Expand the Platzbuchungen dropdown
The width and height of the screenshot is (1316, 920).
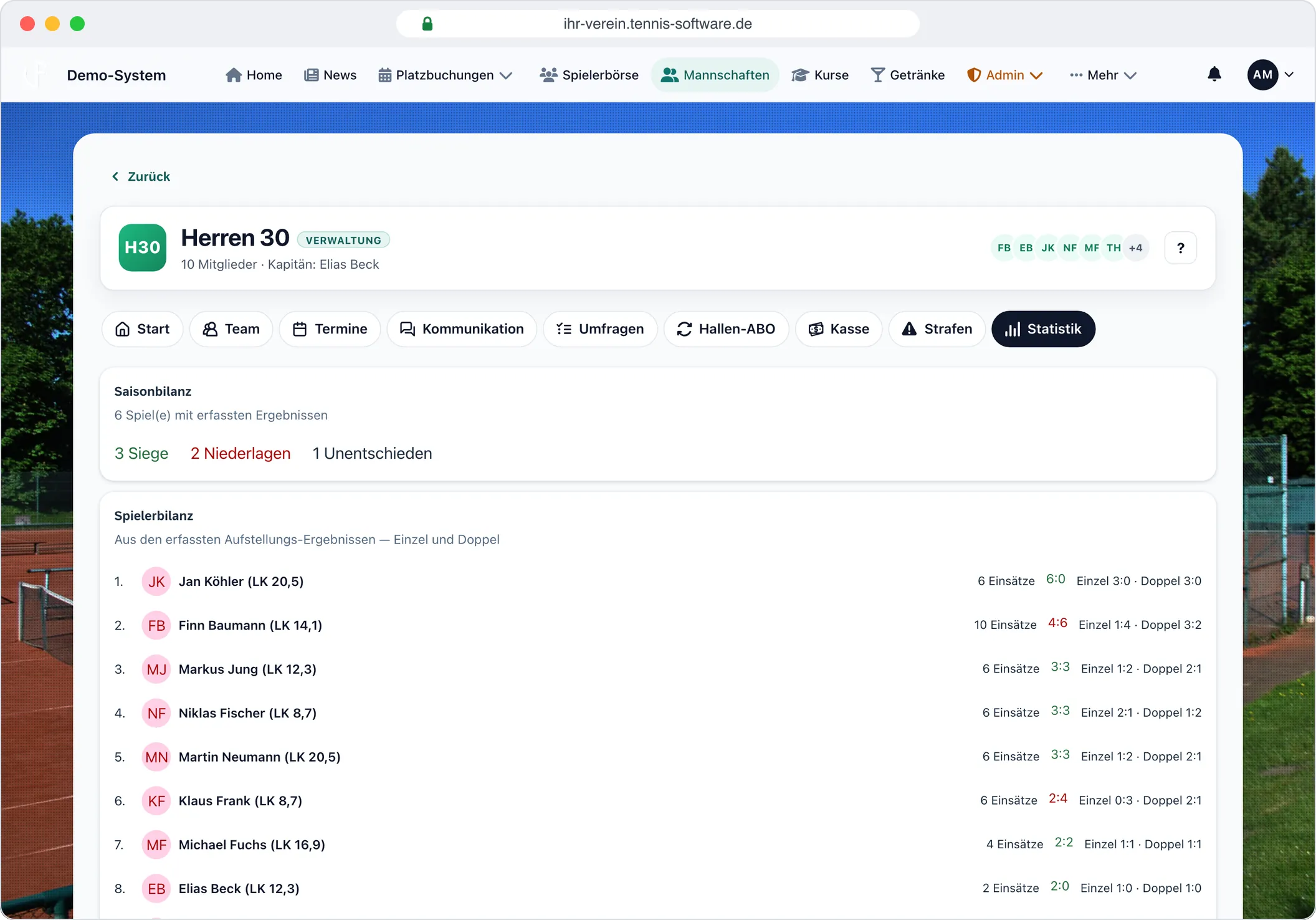point(446,75)
